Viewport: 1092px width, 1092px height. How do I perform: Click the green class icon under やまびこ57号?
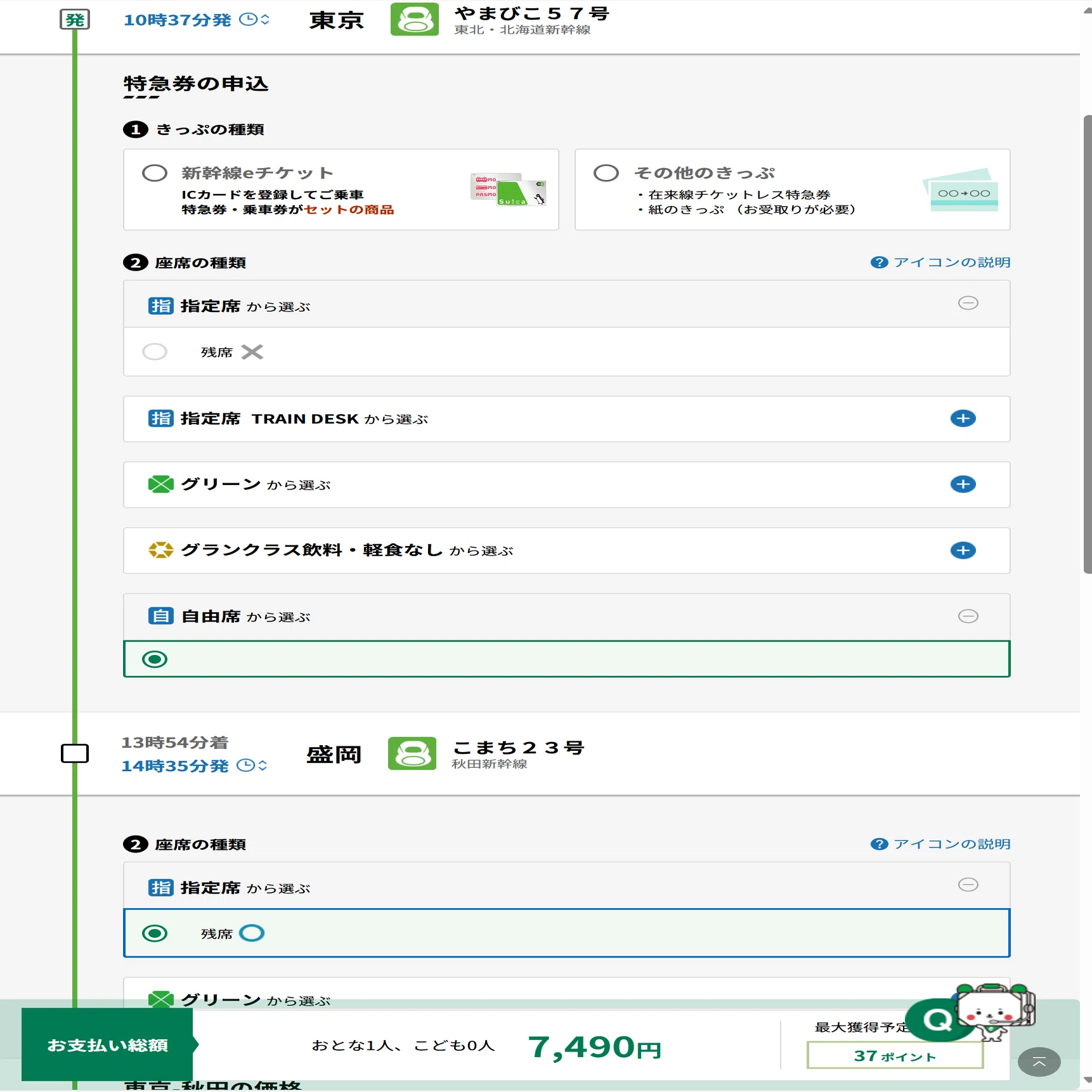[160, 484]
